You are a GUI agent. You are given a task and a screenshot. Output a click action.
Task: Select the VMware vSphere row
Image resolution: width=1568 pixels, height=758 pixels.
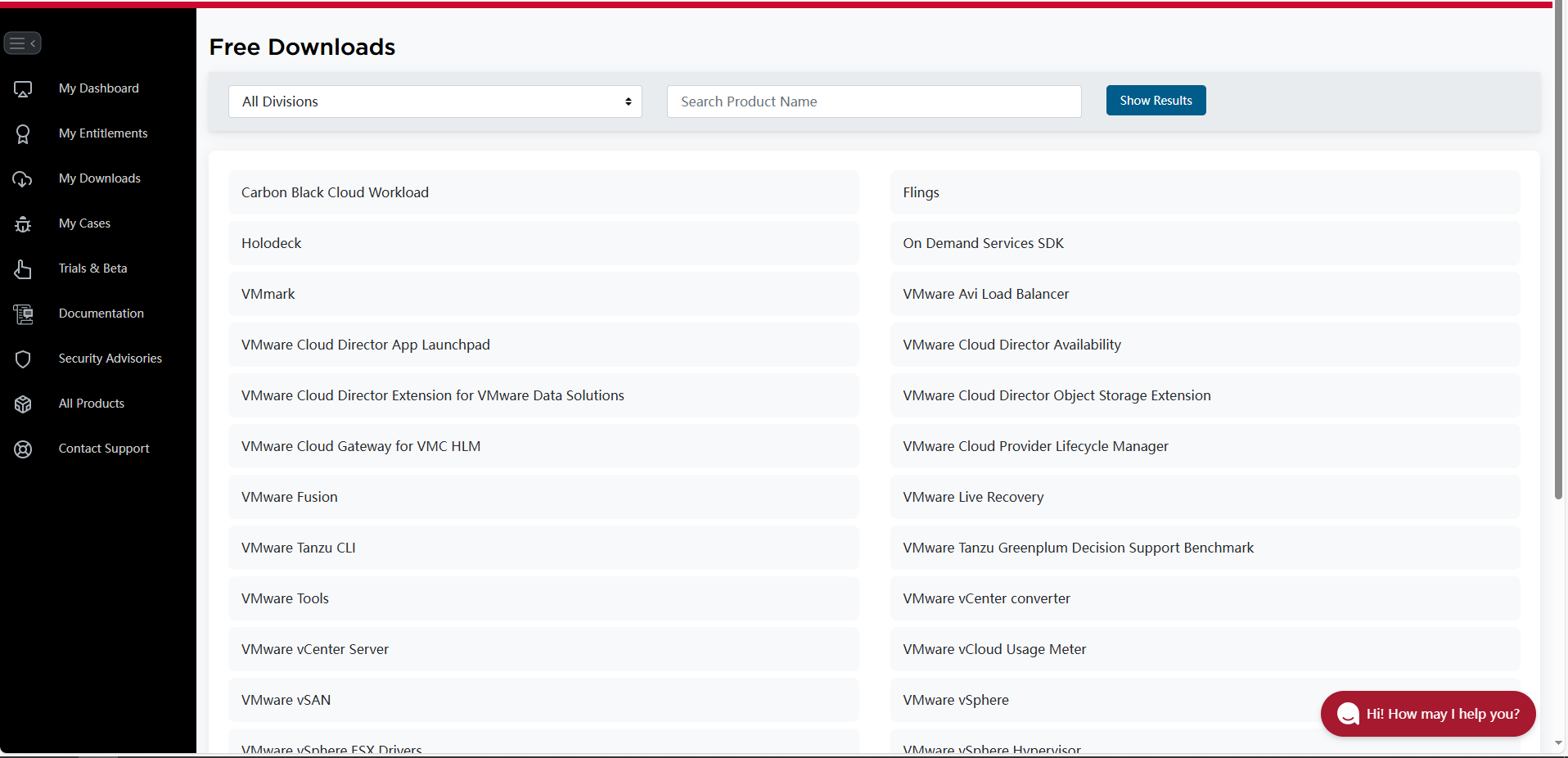coord(1205,700)
